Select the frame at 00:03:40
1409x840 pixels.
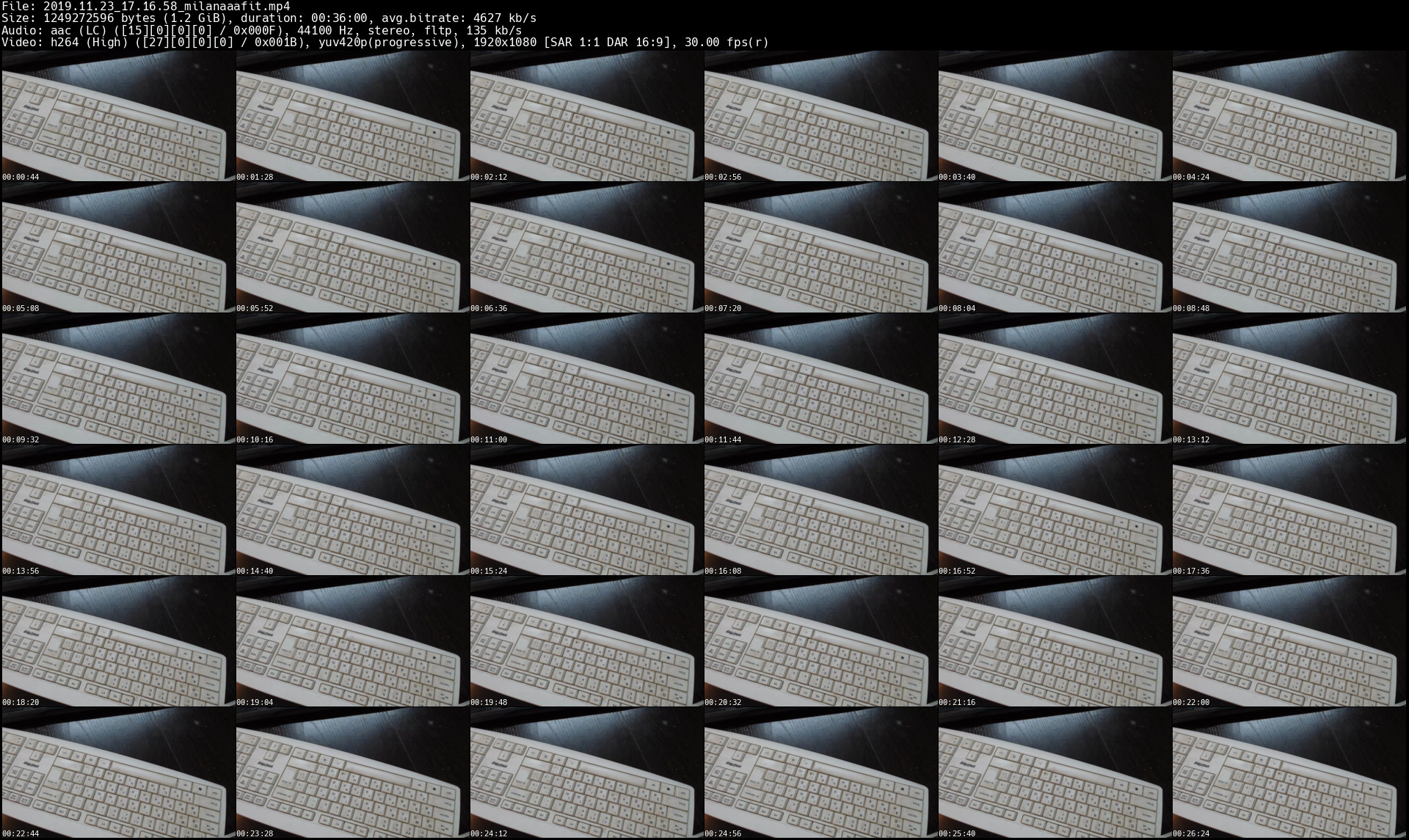click(1055, 116)
